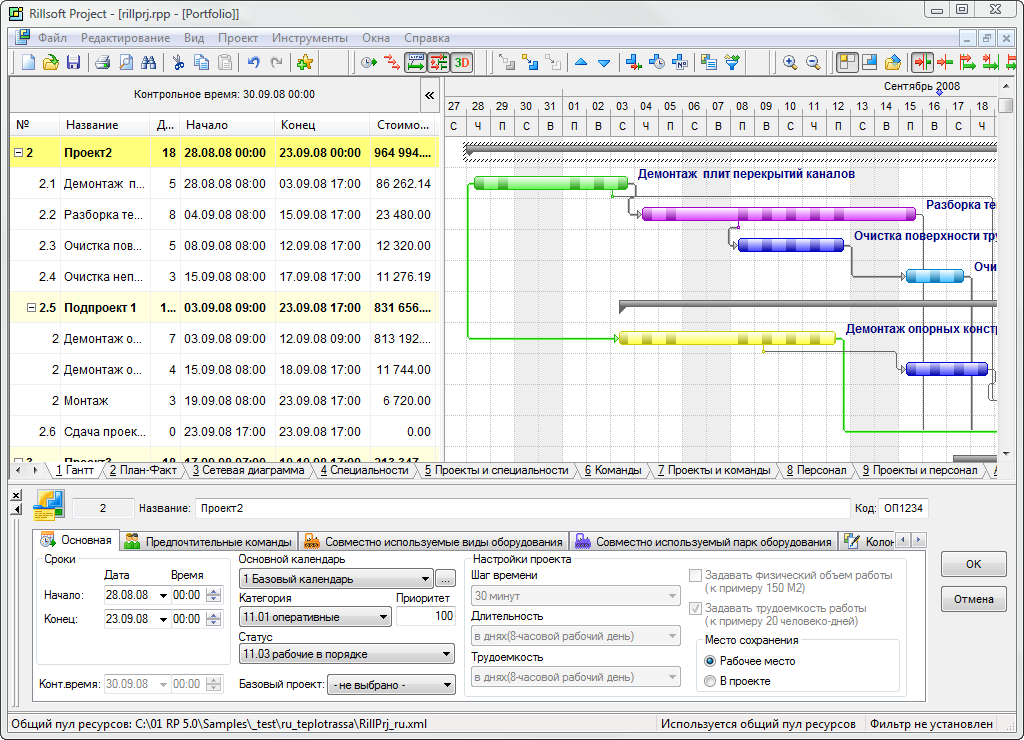Screen dimensions: 1024x740
Task: Click the zoom in magnifier icon
Action: click(x=790, y=62)
